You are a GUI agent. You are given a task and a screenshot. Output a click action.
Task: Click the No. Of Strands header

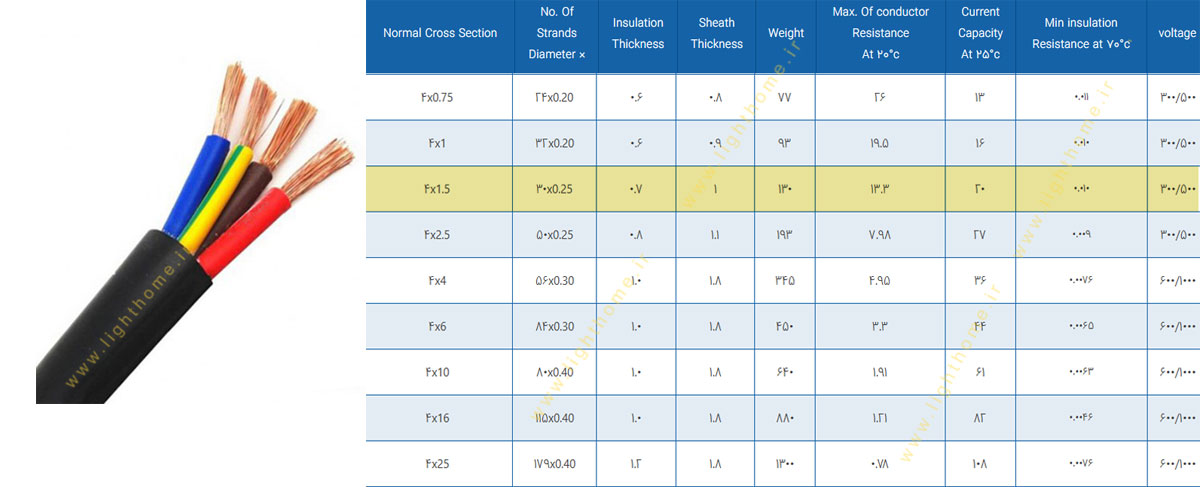[x=557, y=33]
